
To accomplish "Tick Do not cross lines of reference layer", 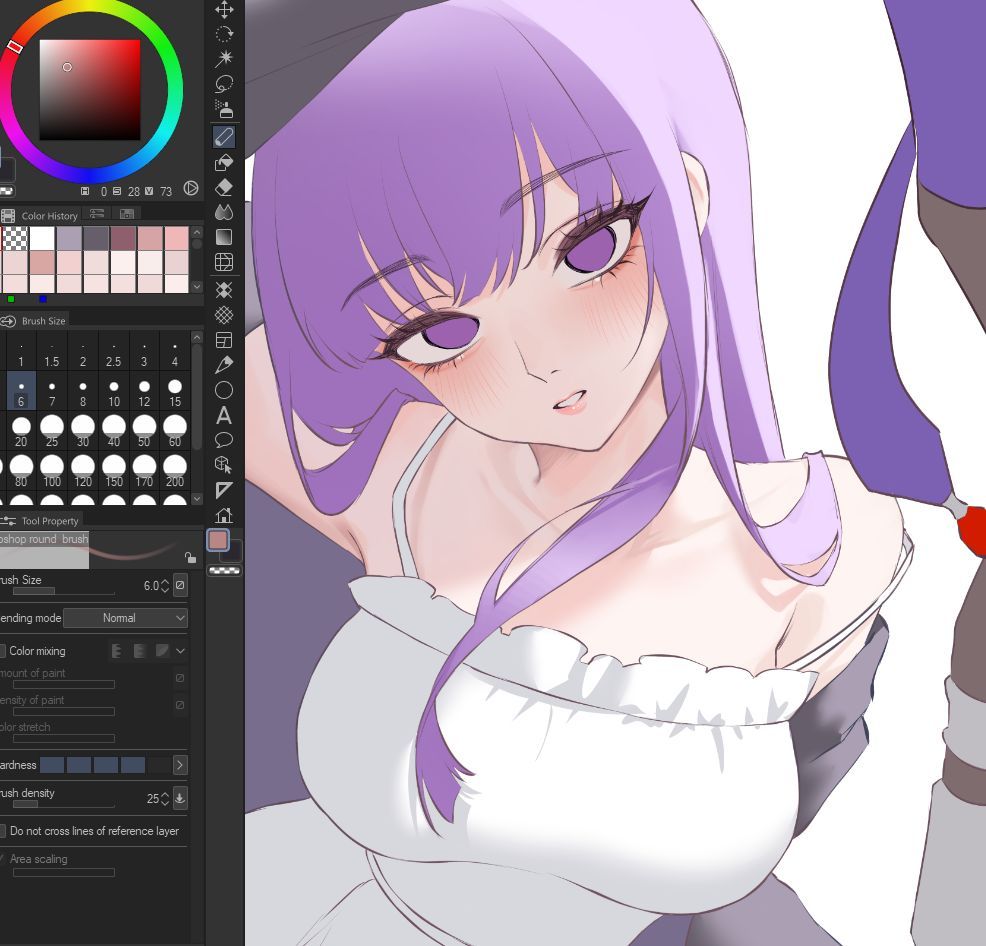I will tap(3, 831).
